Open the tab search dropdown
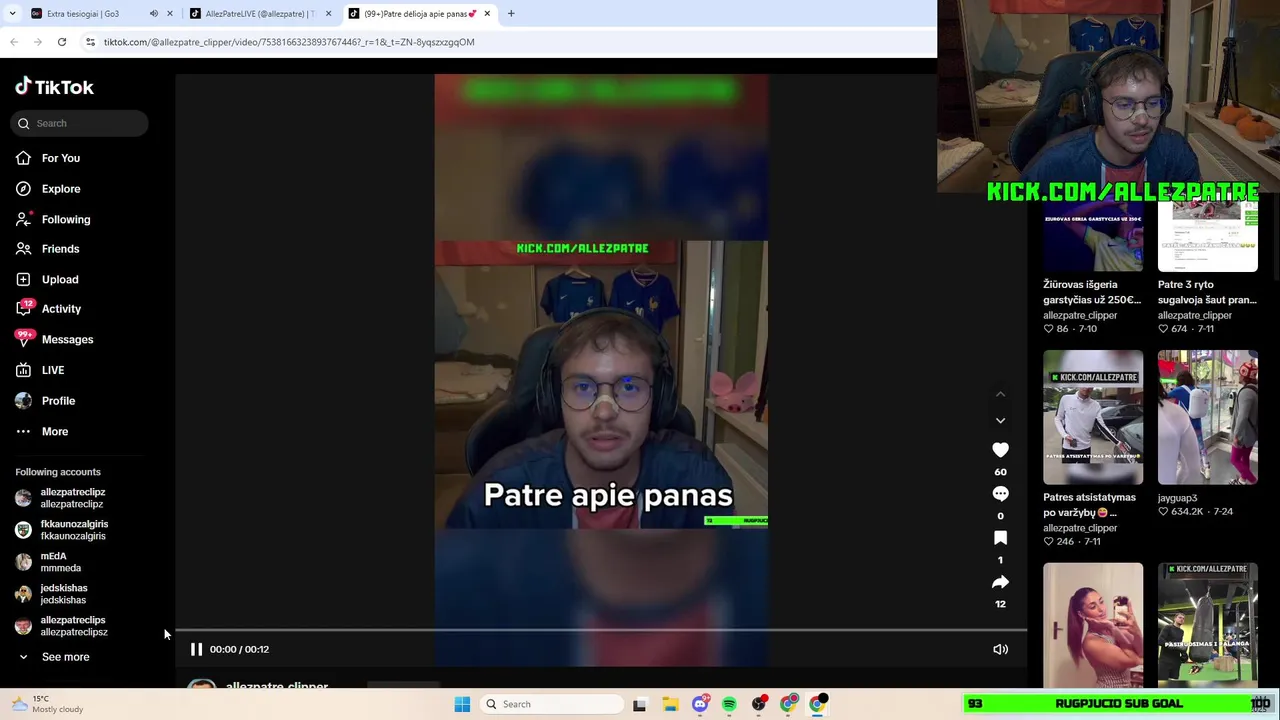This screenshot has height=720, width=1280. (12, 14)
